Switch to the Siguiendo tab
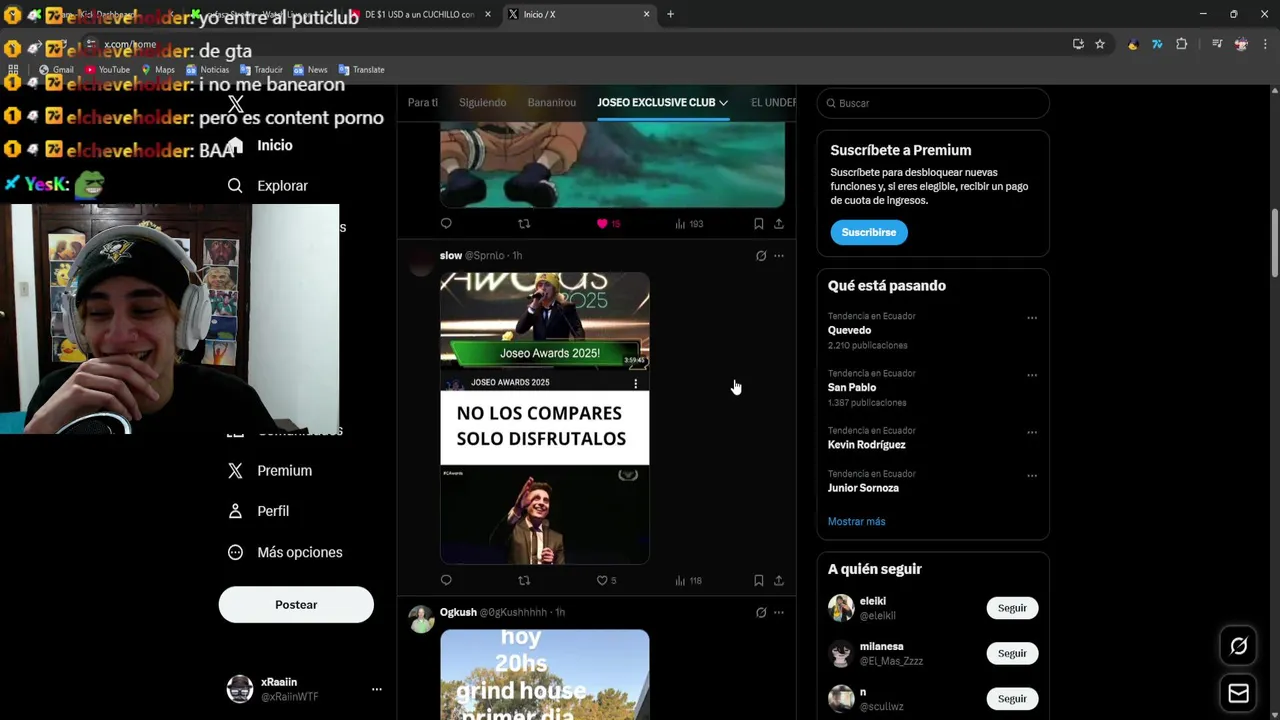This screenshot has height=720, width=1280. pos(483,102)
